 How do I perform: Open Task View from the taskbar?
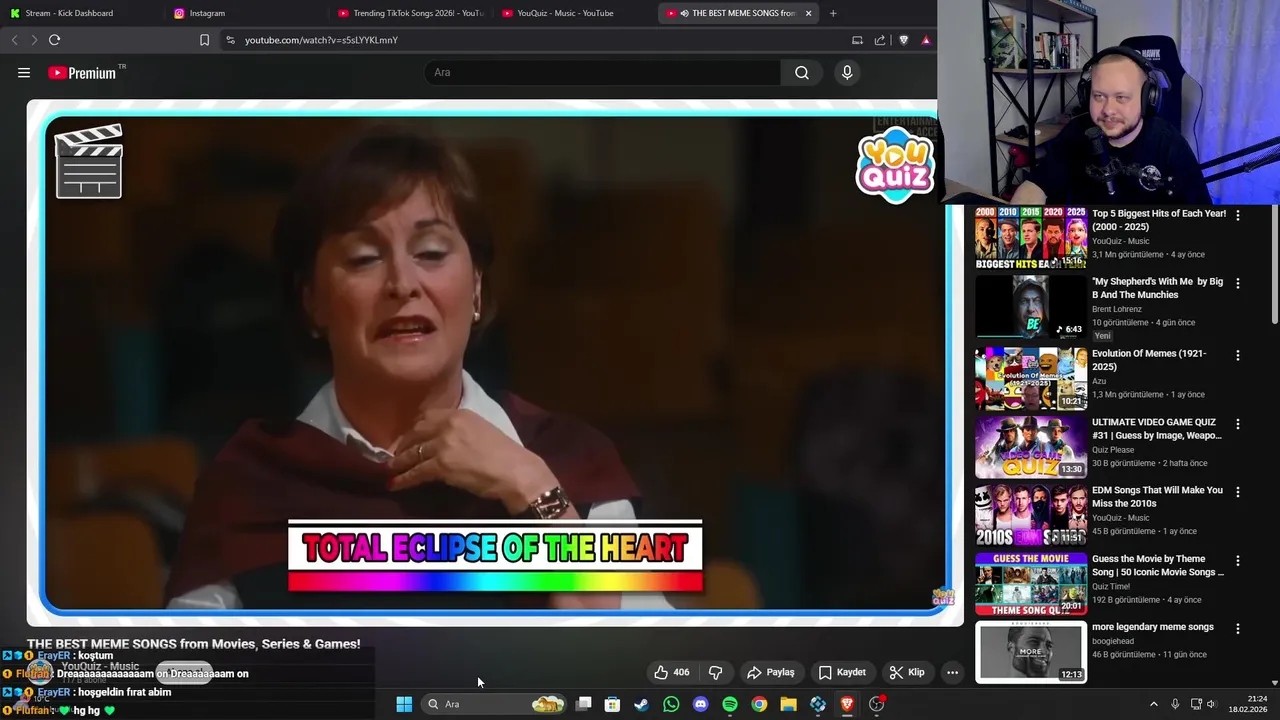click(583, 704)
